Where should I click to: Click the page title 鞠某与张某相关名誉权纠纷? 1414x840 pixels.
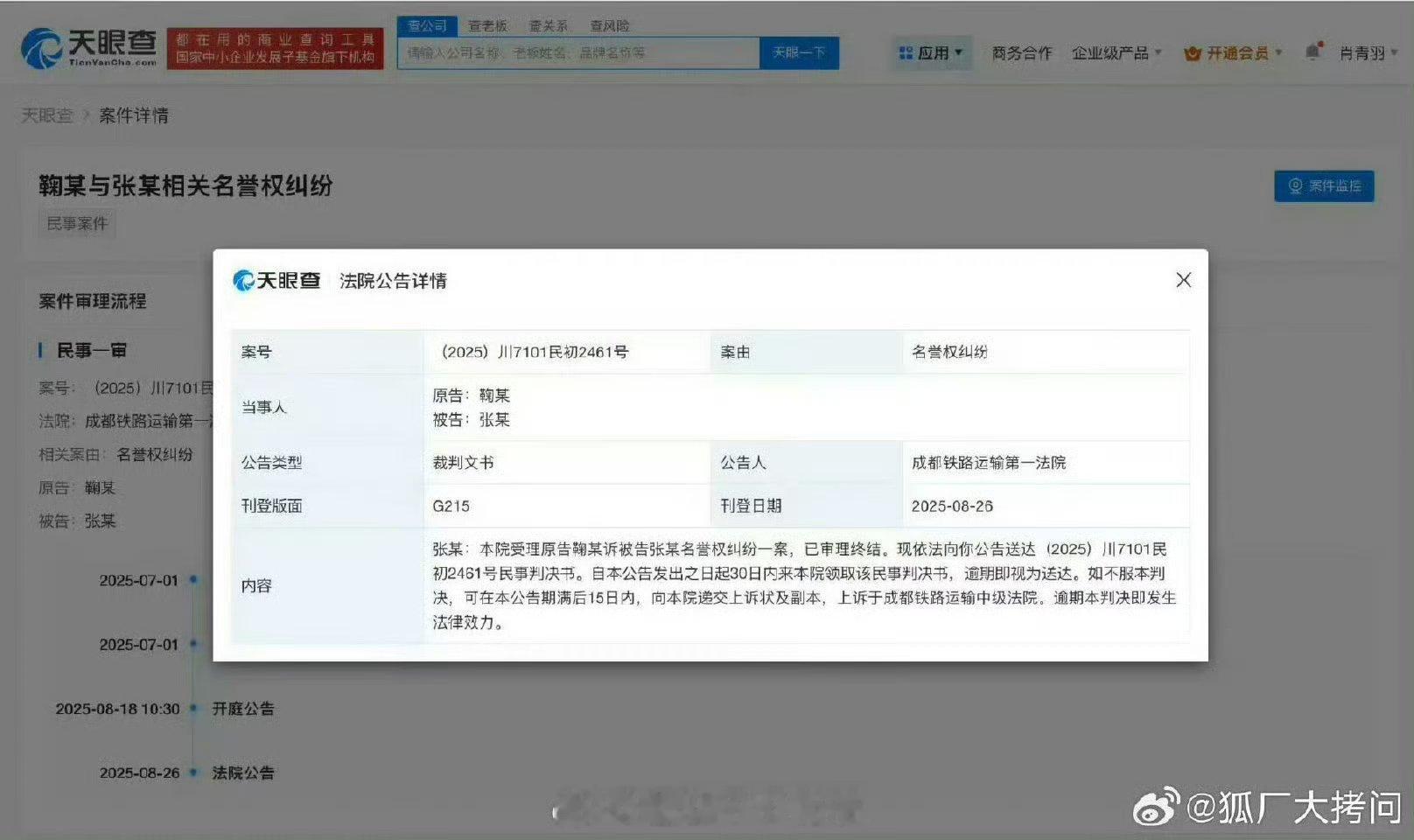point(185,185)
